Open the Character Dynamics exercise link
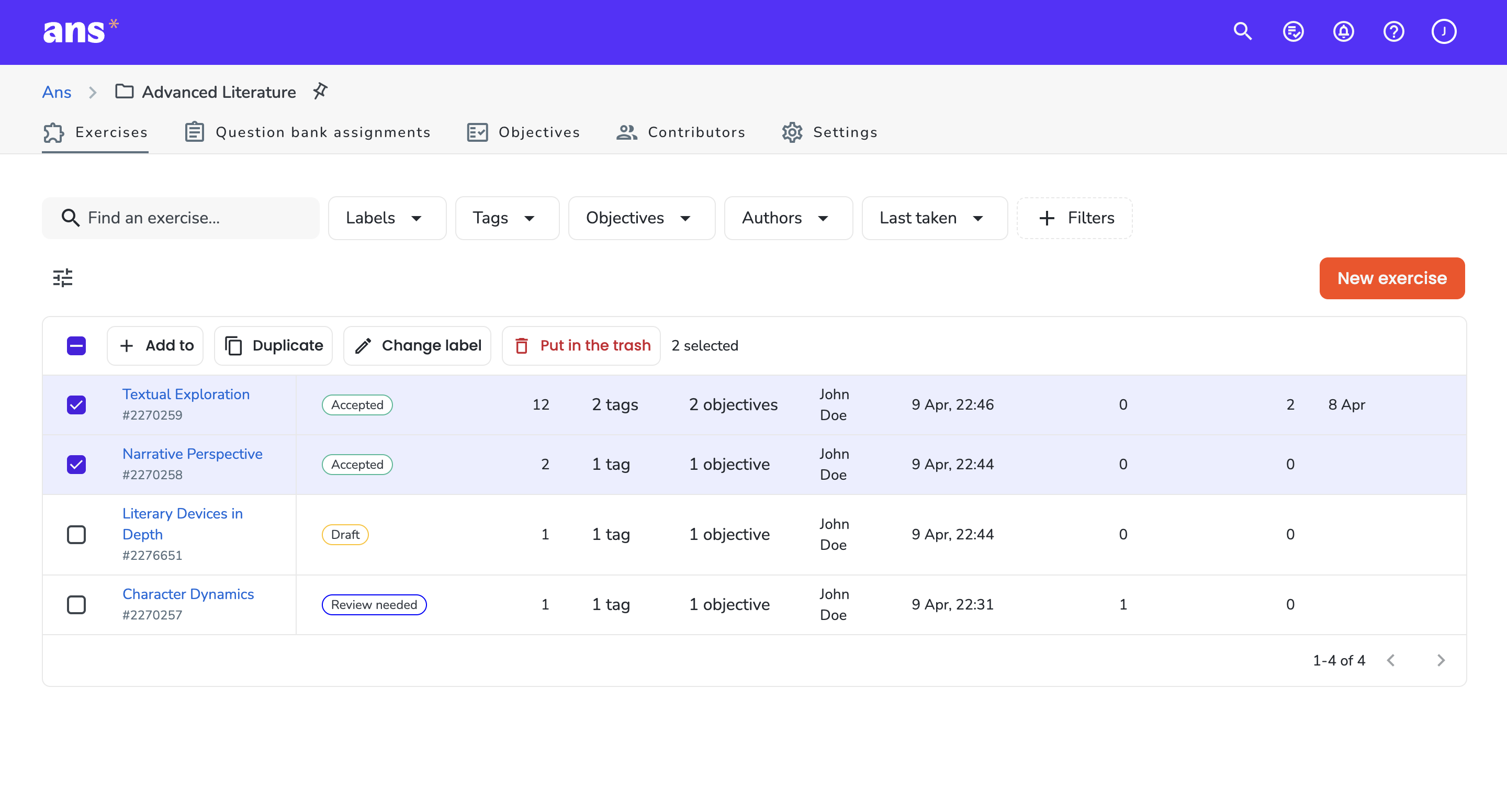 coord(188,594)
